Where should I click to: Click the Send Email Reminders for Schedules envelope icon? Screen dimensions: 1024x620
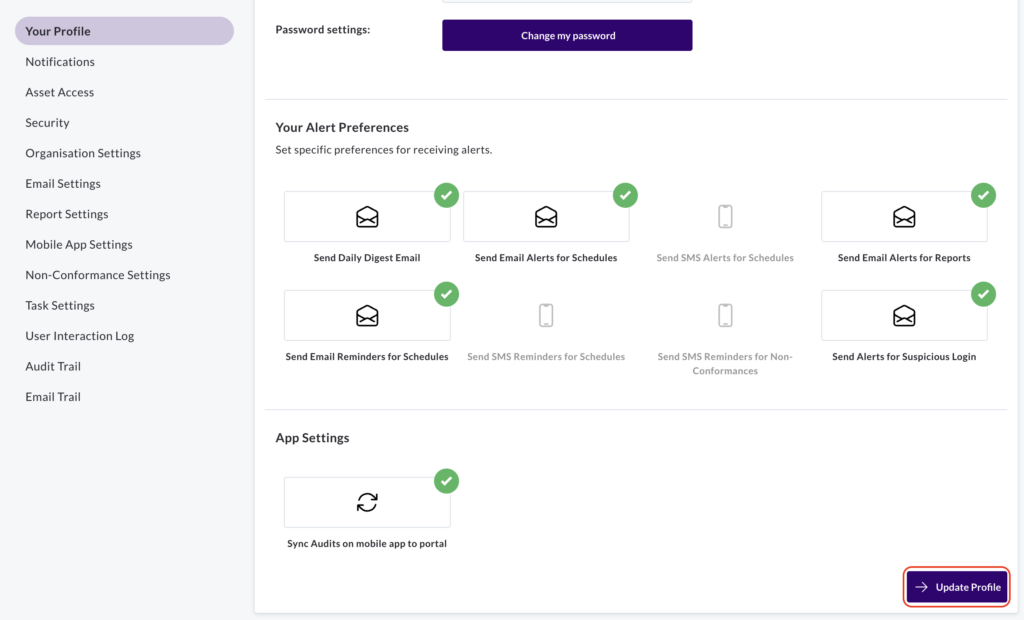[367, 316]
